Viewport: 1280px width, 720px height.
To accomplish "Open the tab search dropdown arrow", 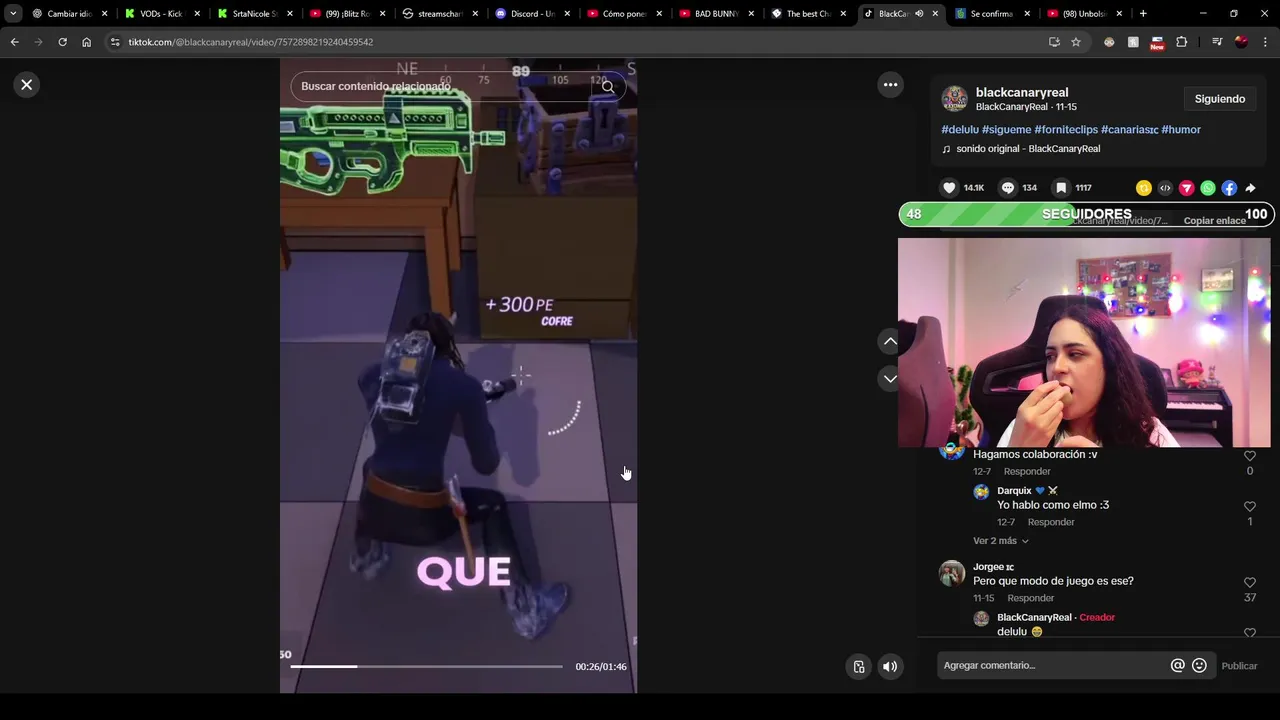I will (x=13, y=14).
